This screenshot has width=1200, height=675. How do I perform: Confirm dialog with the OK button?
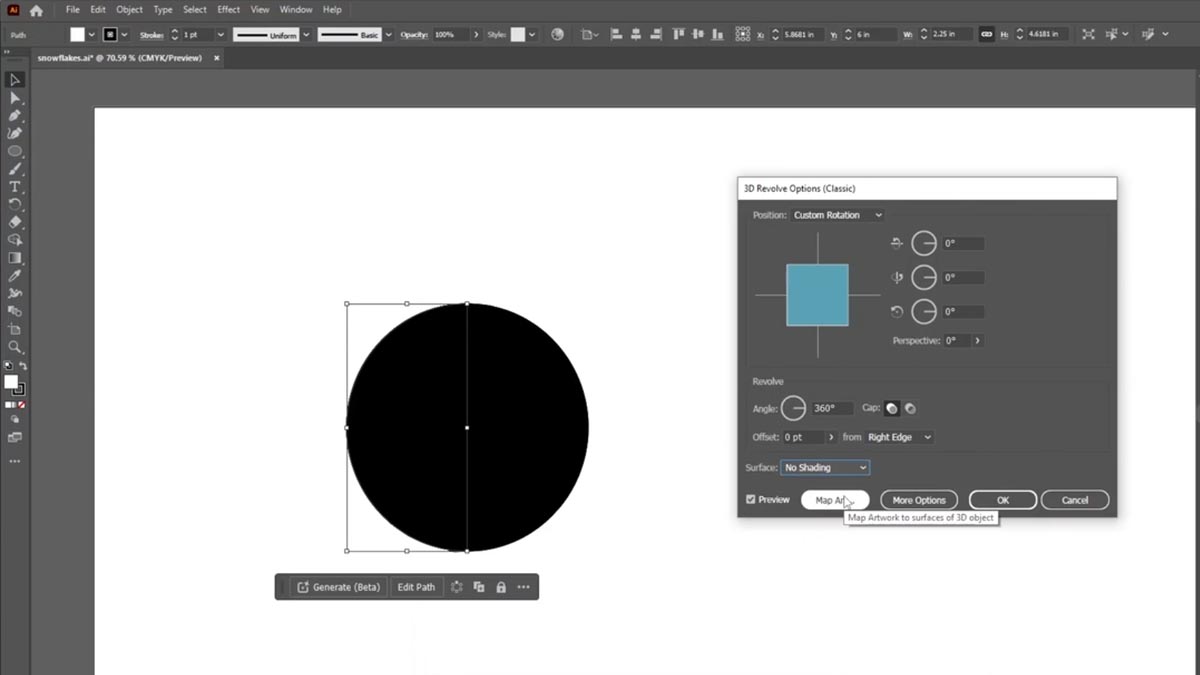point(1002,500)
